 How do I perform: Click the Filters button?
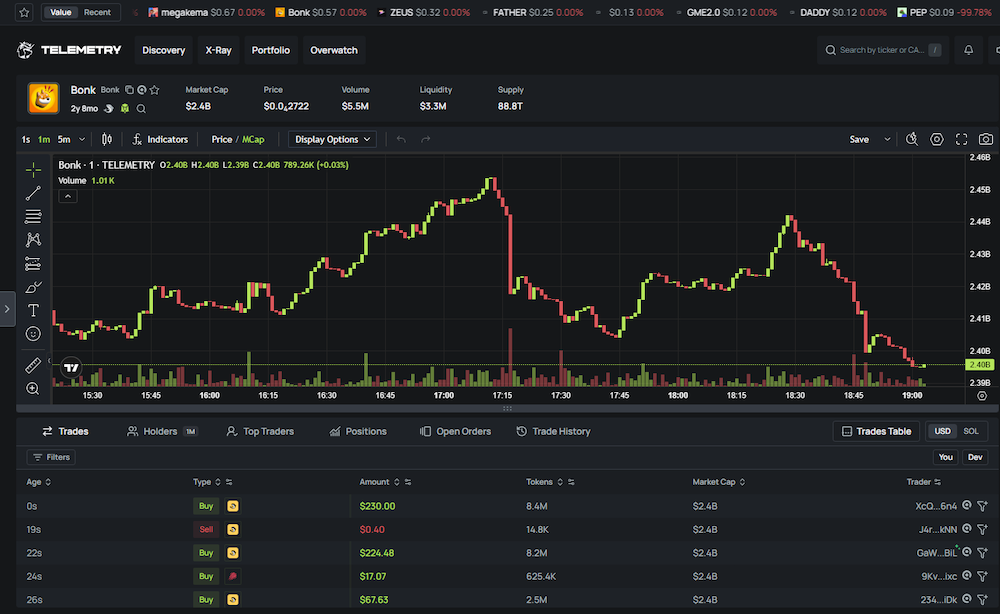51,457
